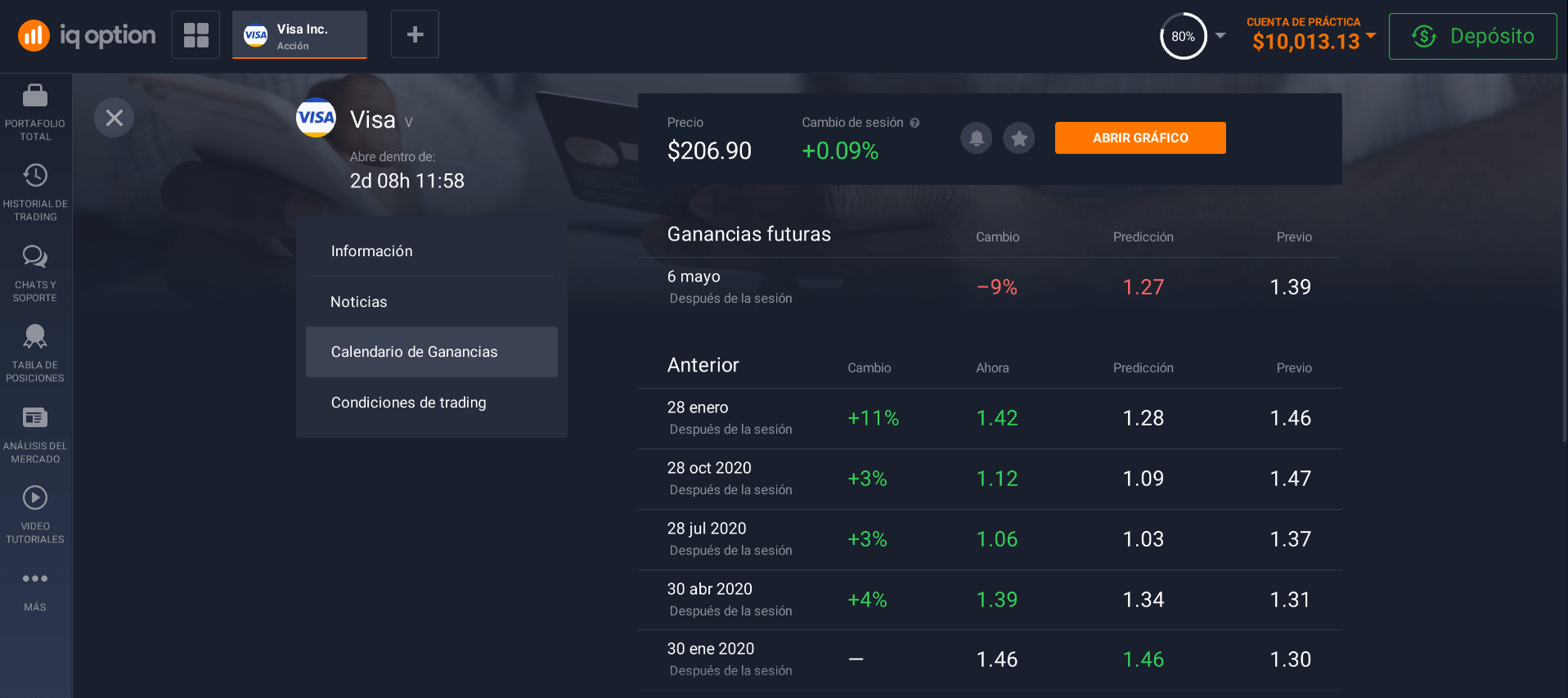Click the help icon next to Cambio de sesión
The image size is (1568, 698).
914,123
